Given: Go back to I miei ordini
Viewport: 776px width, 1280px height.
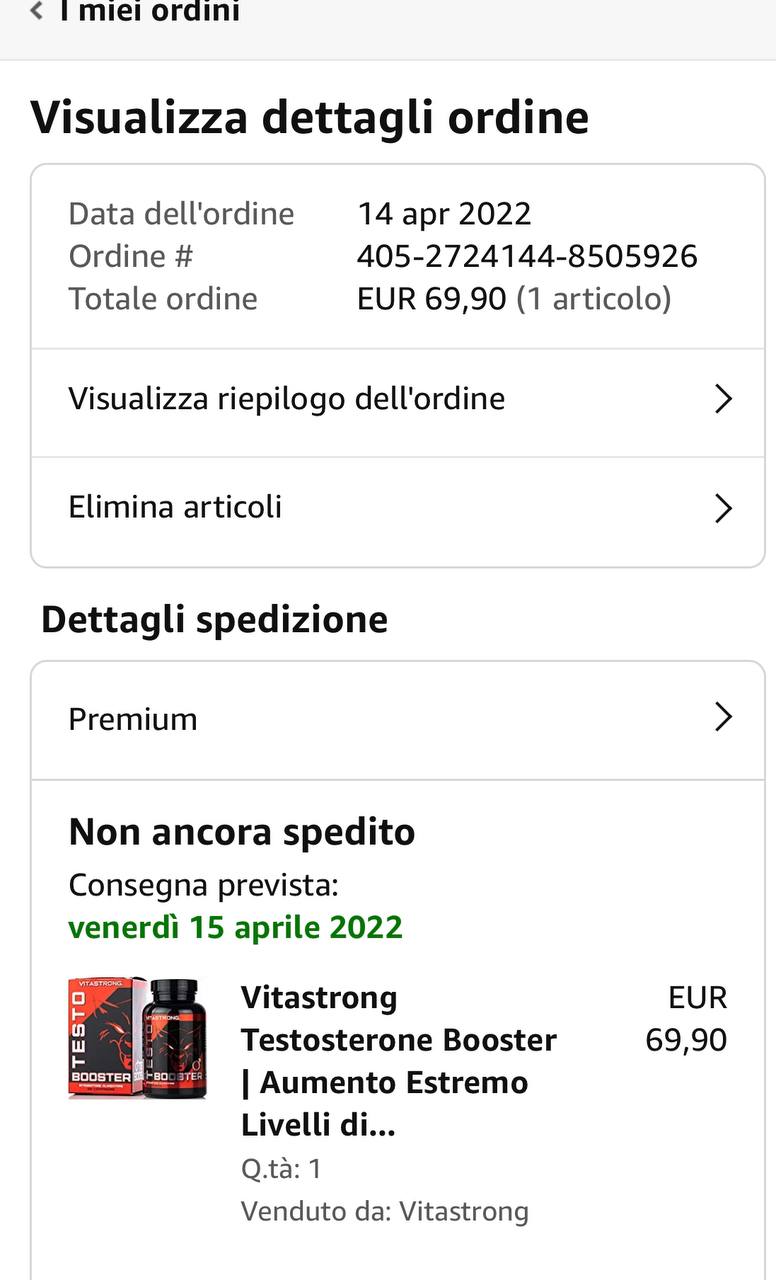Looking at the screenshot, I should pos(148,12).
